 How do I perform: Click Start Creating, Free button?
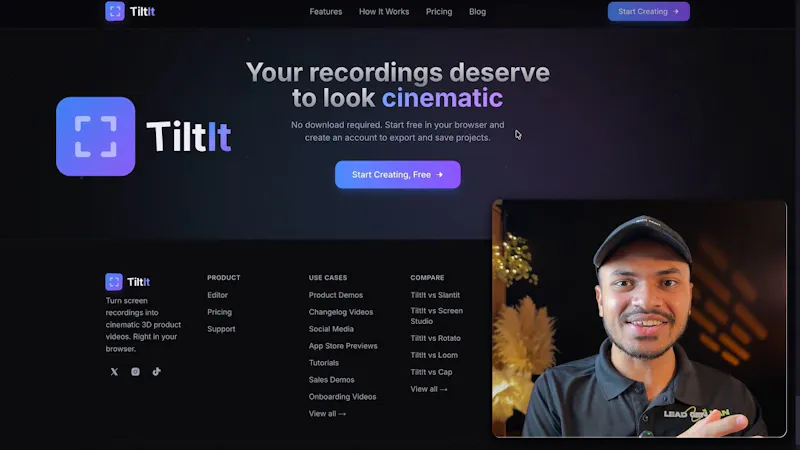pos(397,174)
